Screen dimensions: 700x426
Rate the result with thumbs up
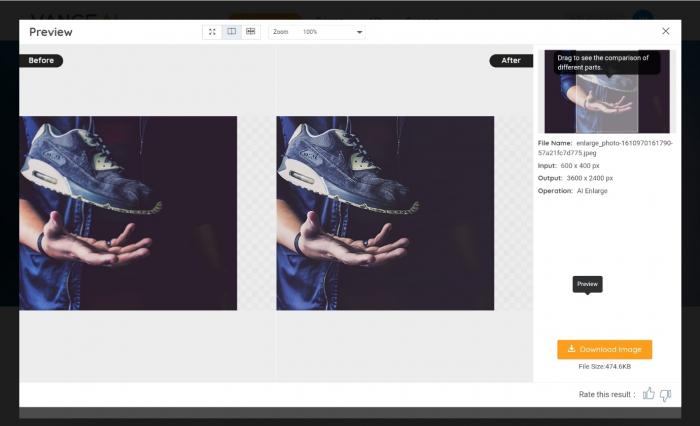649,393
